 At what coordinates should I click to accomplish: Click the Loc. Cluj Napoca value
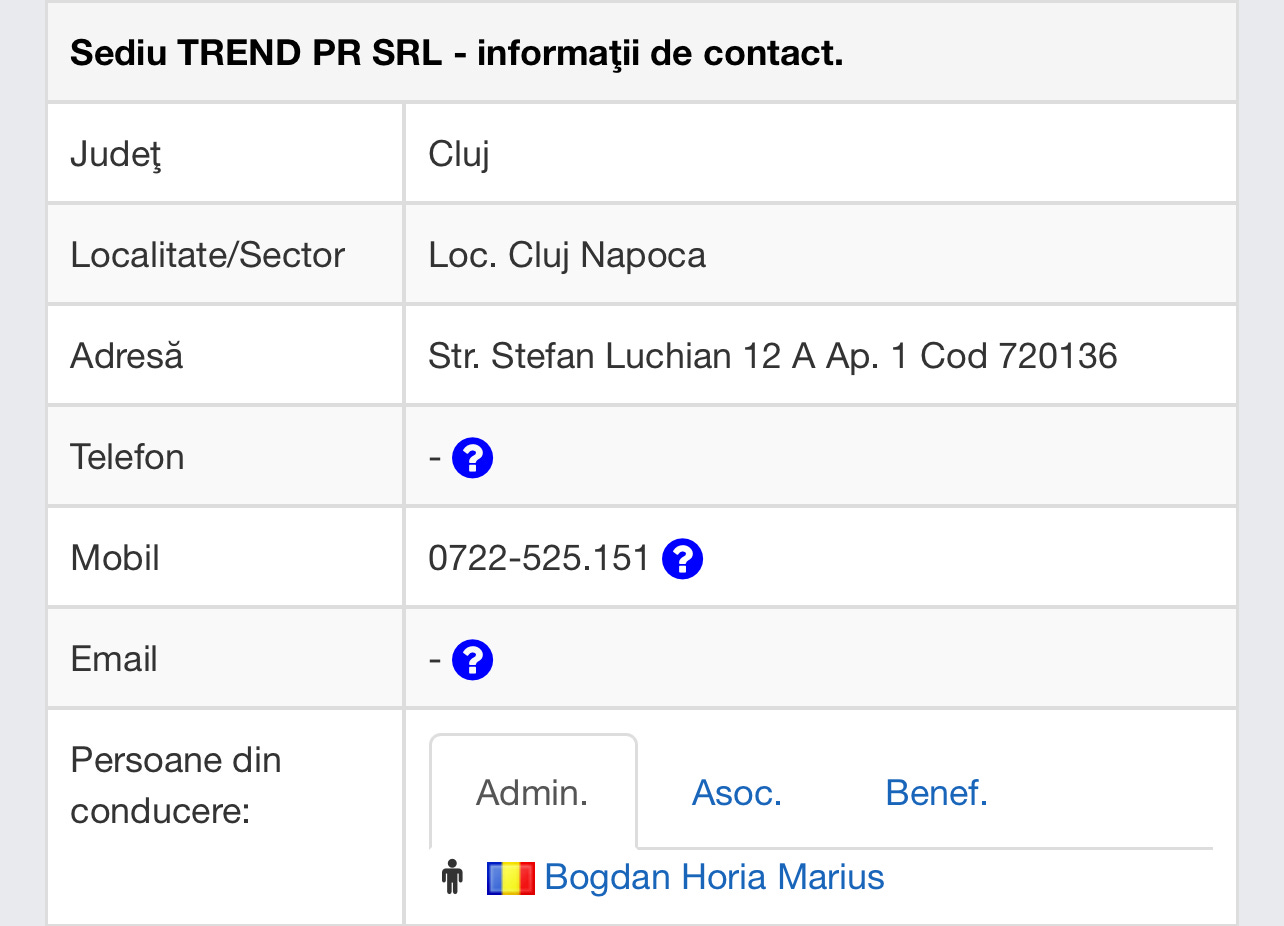[567, 256]
